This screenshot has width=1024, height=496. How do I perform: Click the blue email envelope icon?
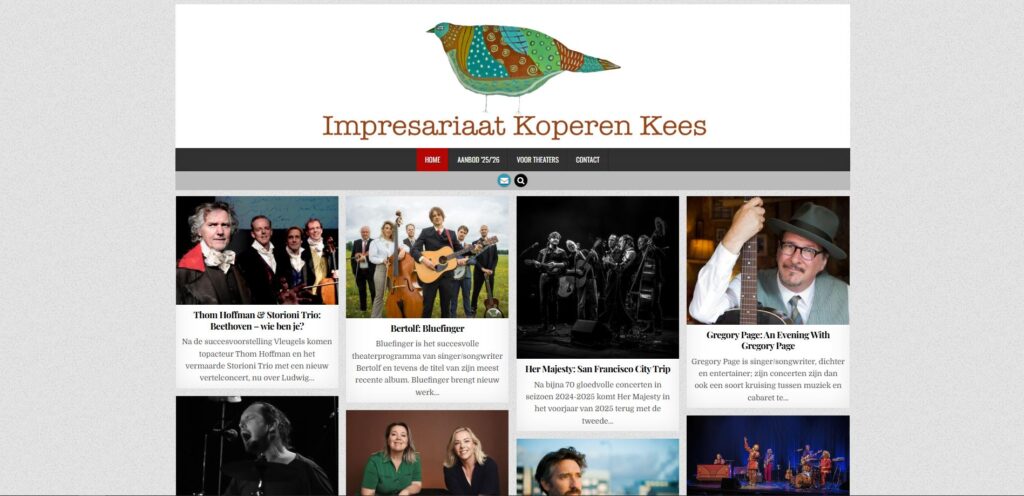[504, 181]
